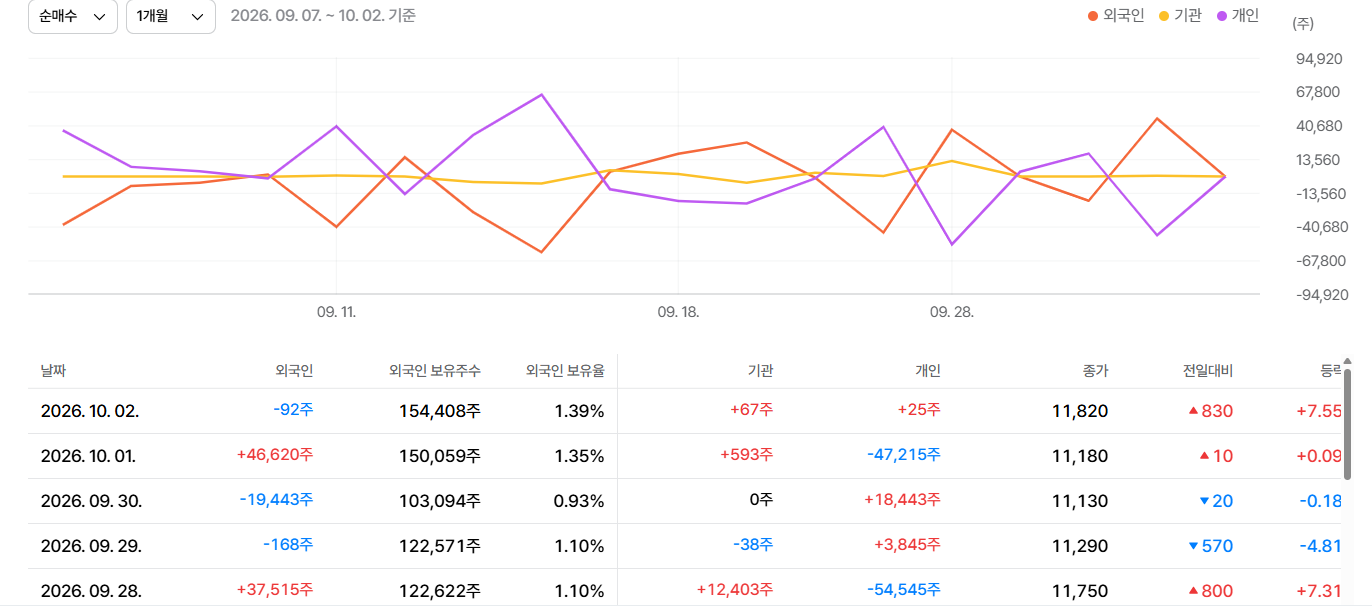1372x606 pixels.
Task: Click the -19,443주 foreign net-sell value
Action: click(x=276, y=500)
